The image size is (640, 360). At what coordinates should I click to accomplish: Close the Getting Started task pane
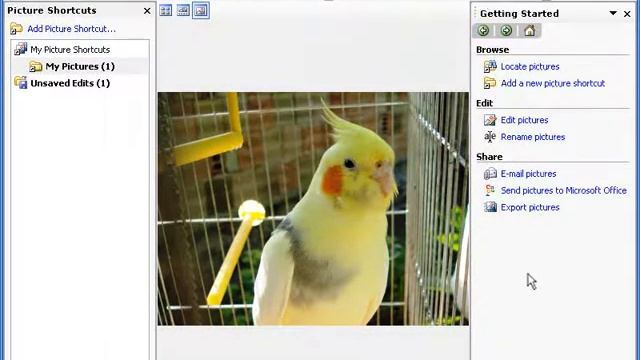[x=627, y=14]
